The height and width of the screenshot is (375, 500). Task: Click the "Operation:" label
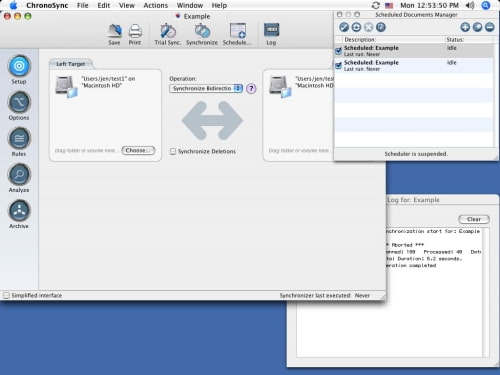[183, 79]
